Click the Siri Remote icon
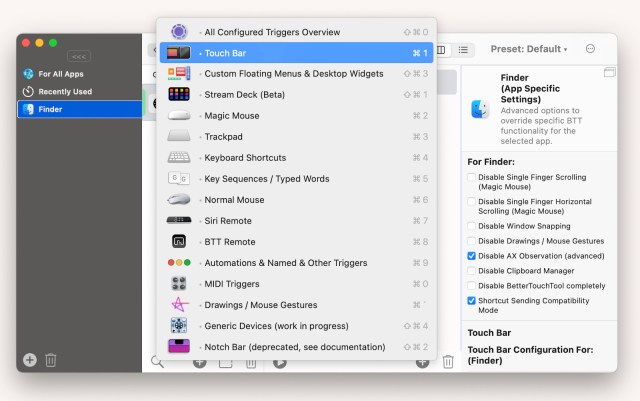The height and width of the screenshot is (401, 640). click(x=179, y=220)
